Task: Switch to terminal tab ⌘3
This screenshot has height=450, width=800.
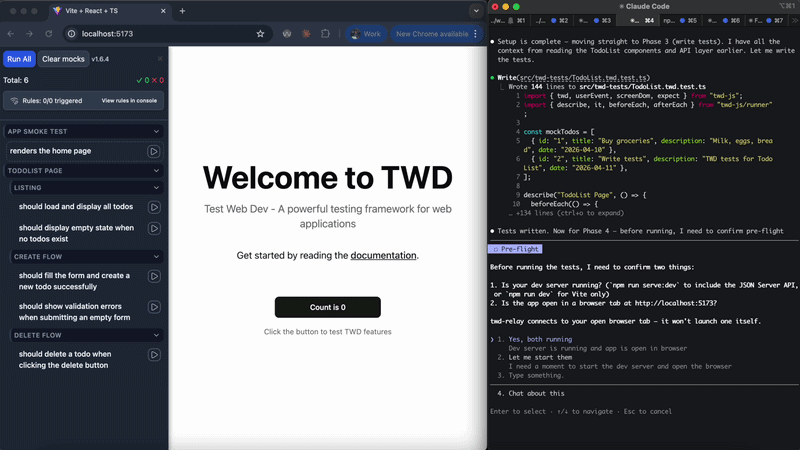Action: click(x=594, y=20)
